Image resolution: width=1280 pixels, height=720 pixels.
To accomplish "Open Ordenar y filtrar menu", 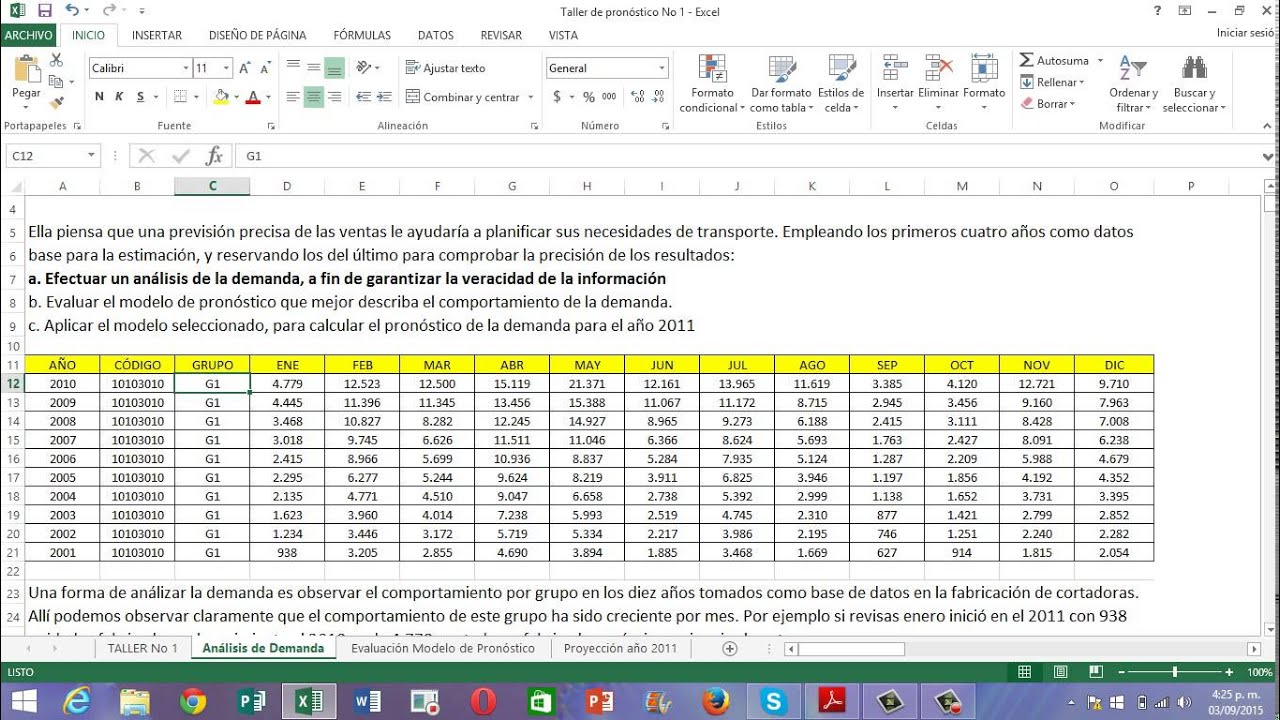I will tap(1133, 85).
